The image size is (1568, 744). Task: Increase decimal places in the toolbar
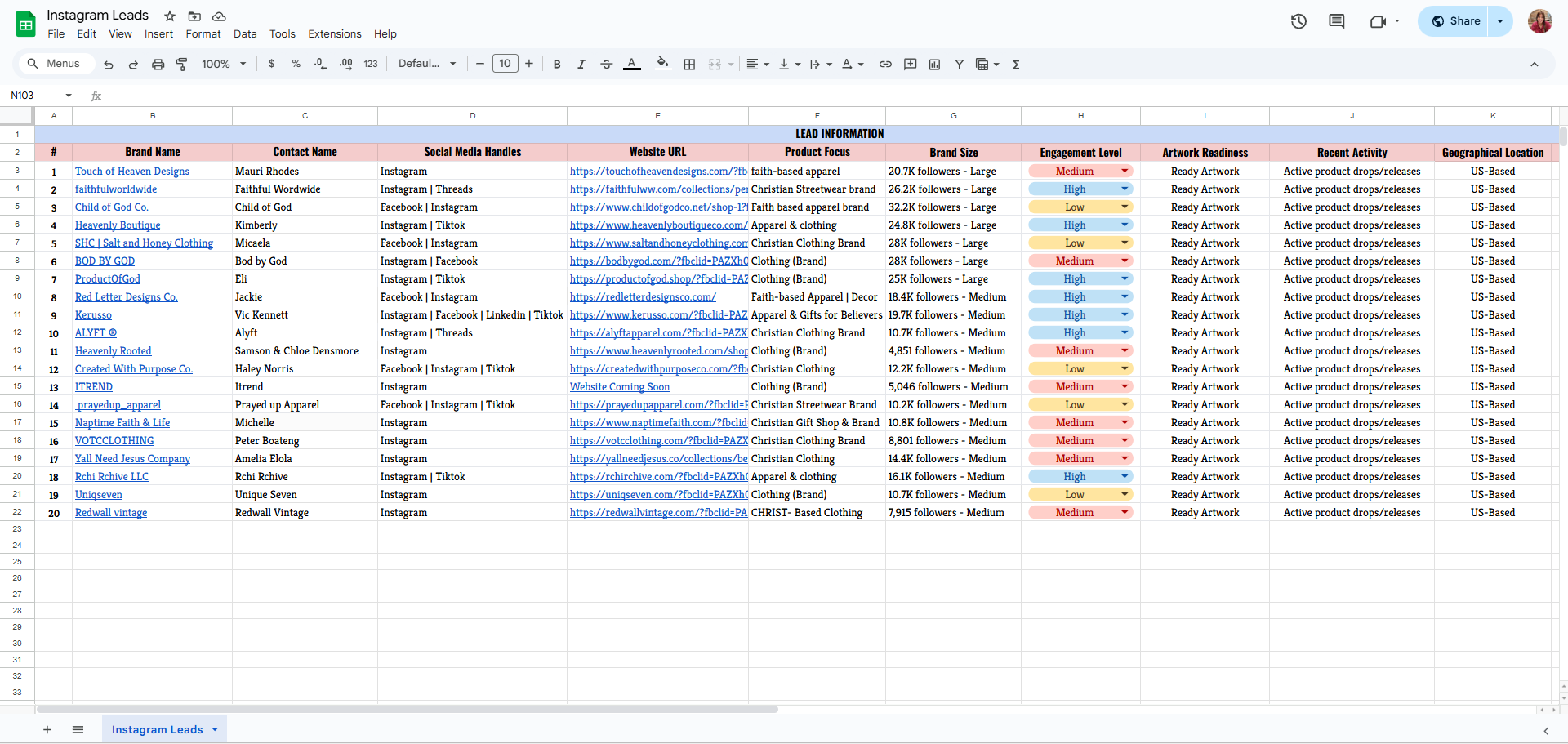coord(346,64)
